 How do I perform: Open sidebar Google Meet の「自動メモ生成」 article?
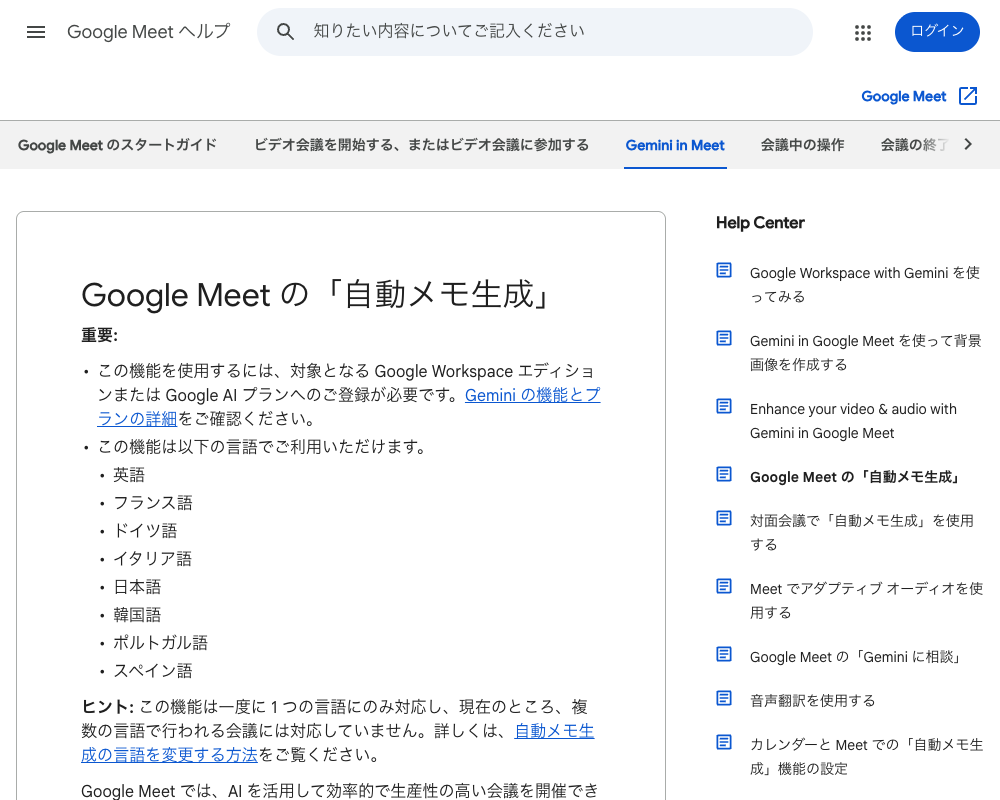coord(855,477)
